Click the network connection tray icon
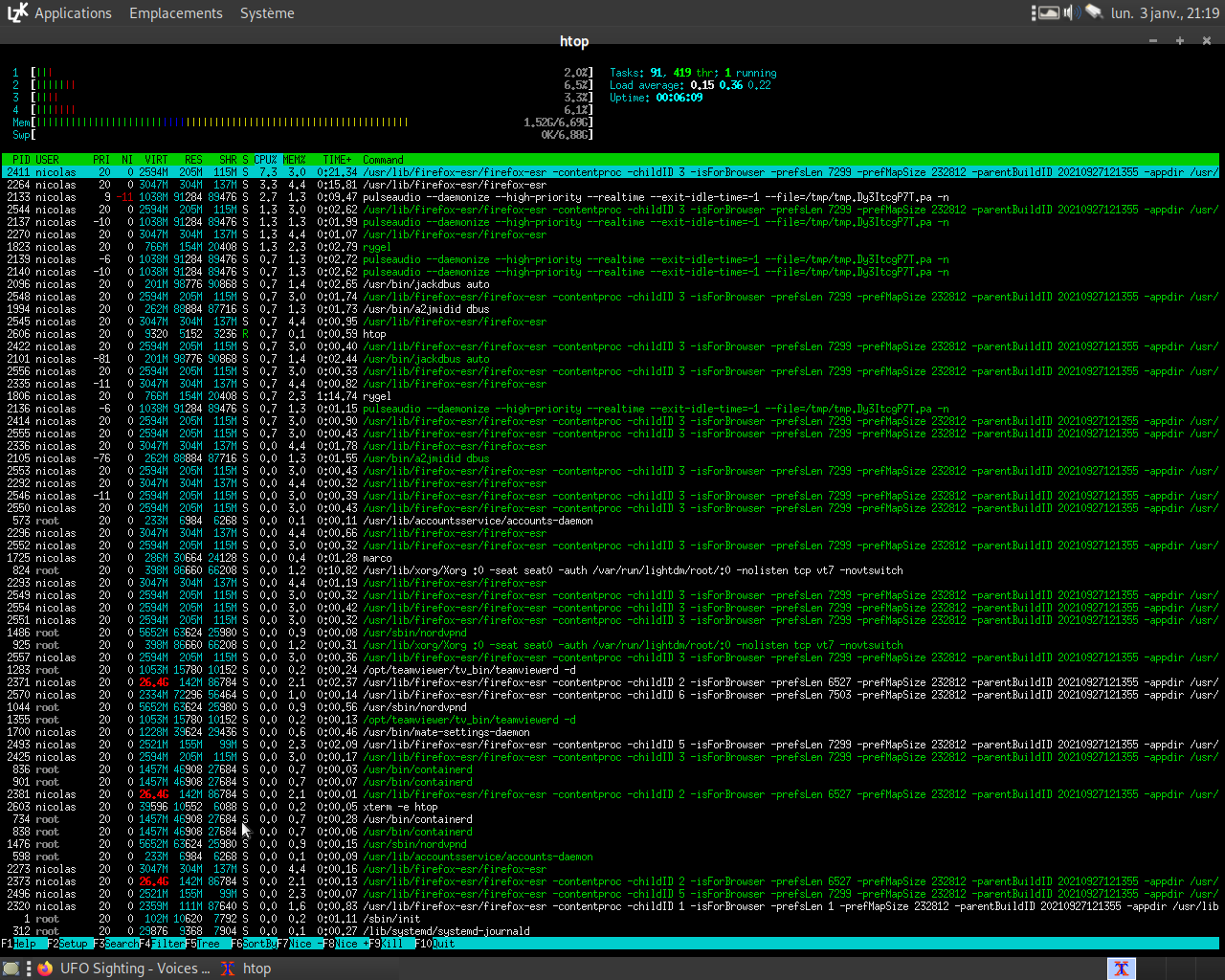 coord(1094,12)
